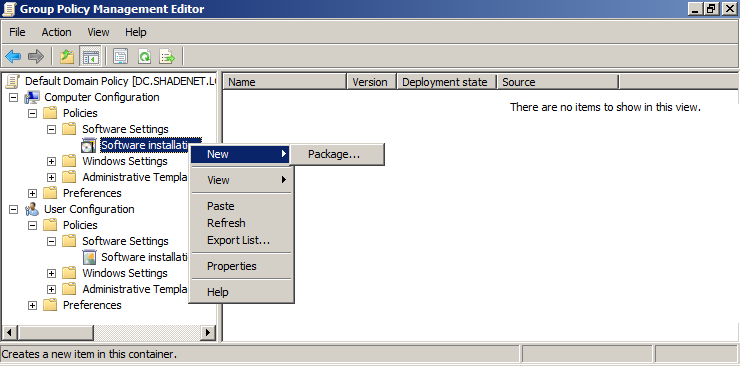This screenshot has width=740, height=366.
Task: Collapse User Configuration Software Settings
Action: [51, 241]
